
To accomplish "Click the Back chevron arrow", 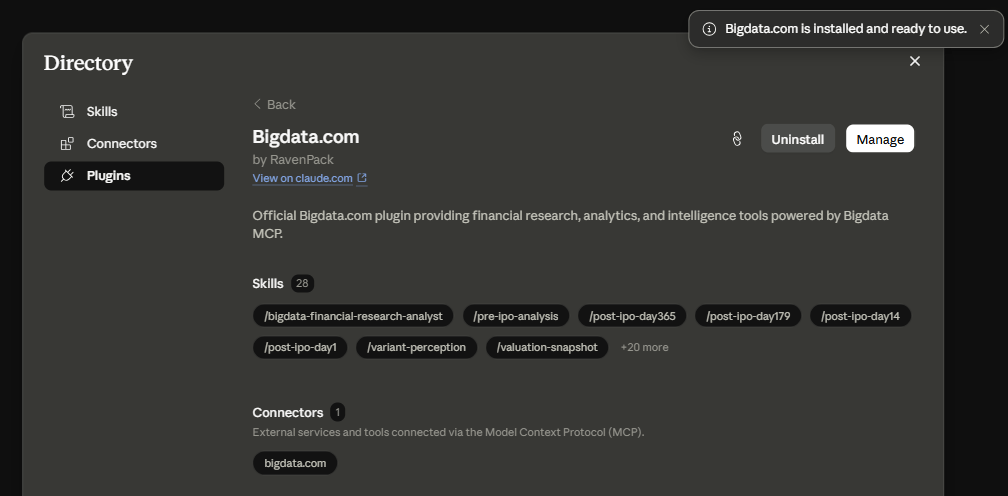I will (x=258, y=104).
